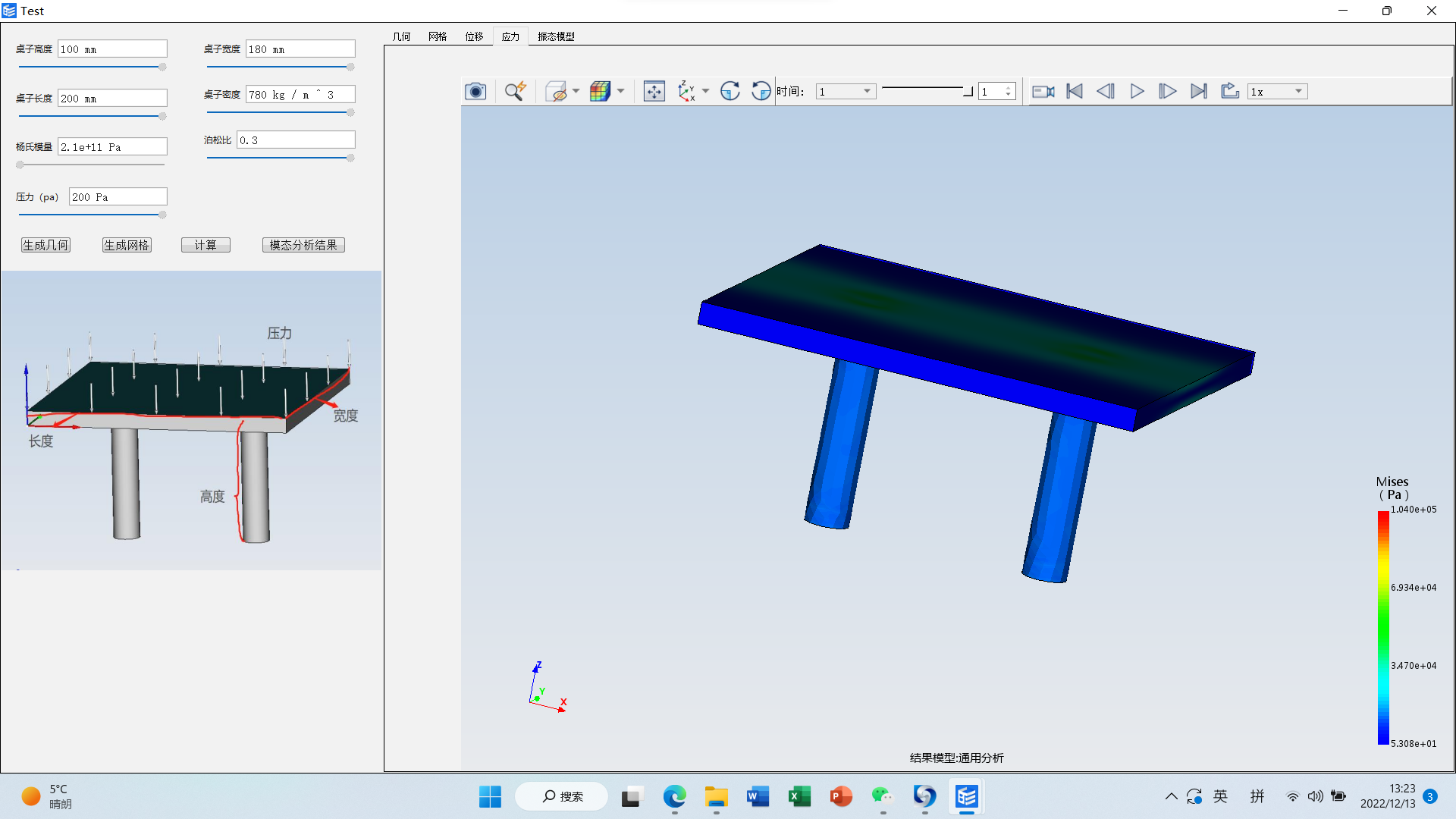1456x819 pixels.
Task: Fit the model to view with pan arrows icon
Action: tap(654, 92)
